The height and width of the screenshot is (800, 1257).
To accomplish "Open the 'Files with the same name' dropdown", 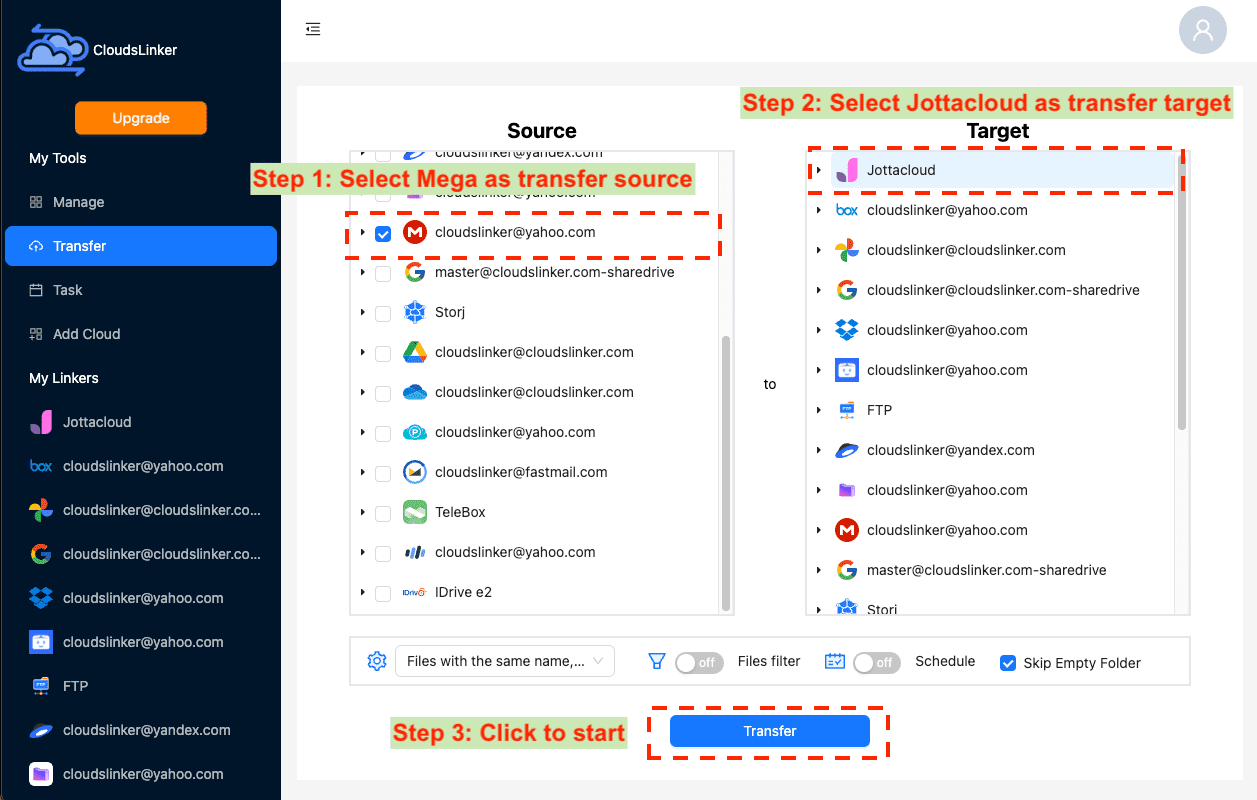I will tap(505, 661).
